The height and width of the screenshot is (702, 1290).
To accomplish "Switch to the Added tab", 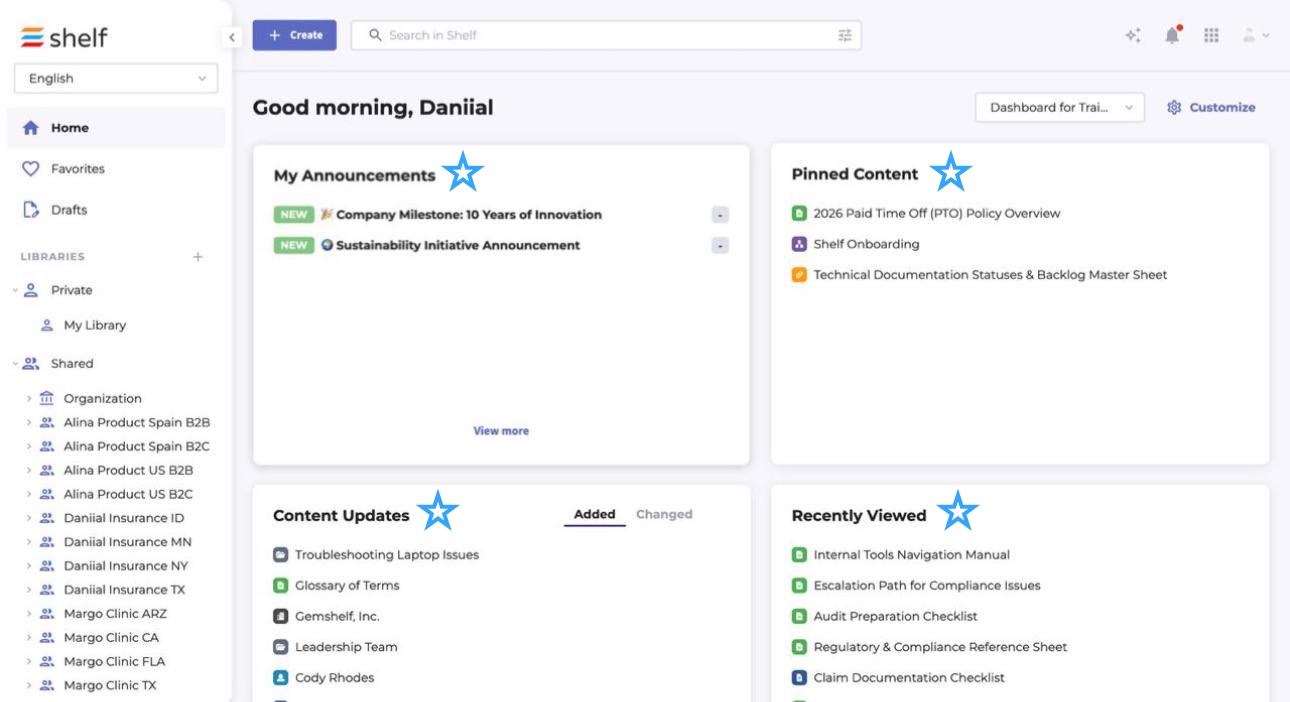I will click(x=595, y=515).
